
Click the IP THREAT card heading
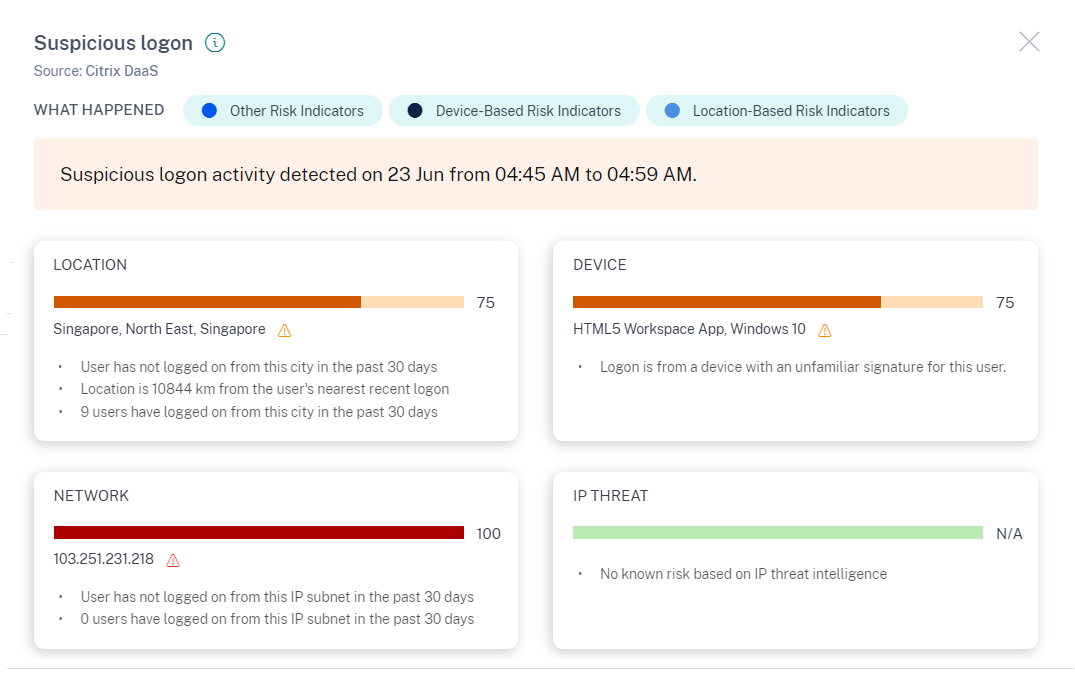point(610,496)
